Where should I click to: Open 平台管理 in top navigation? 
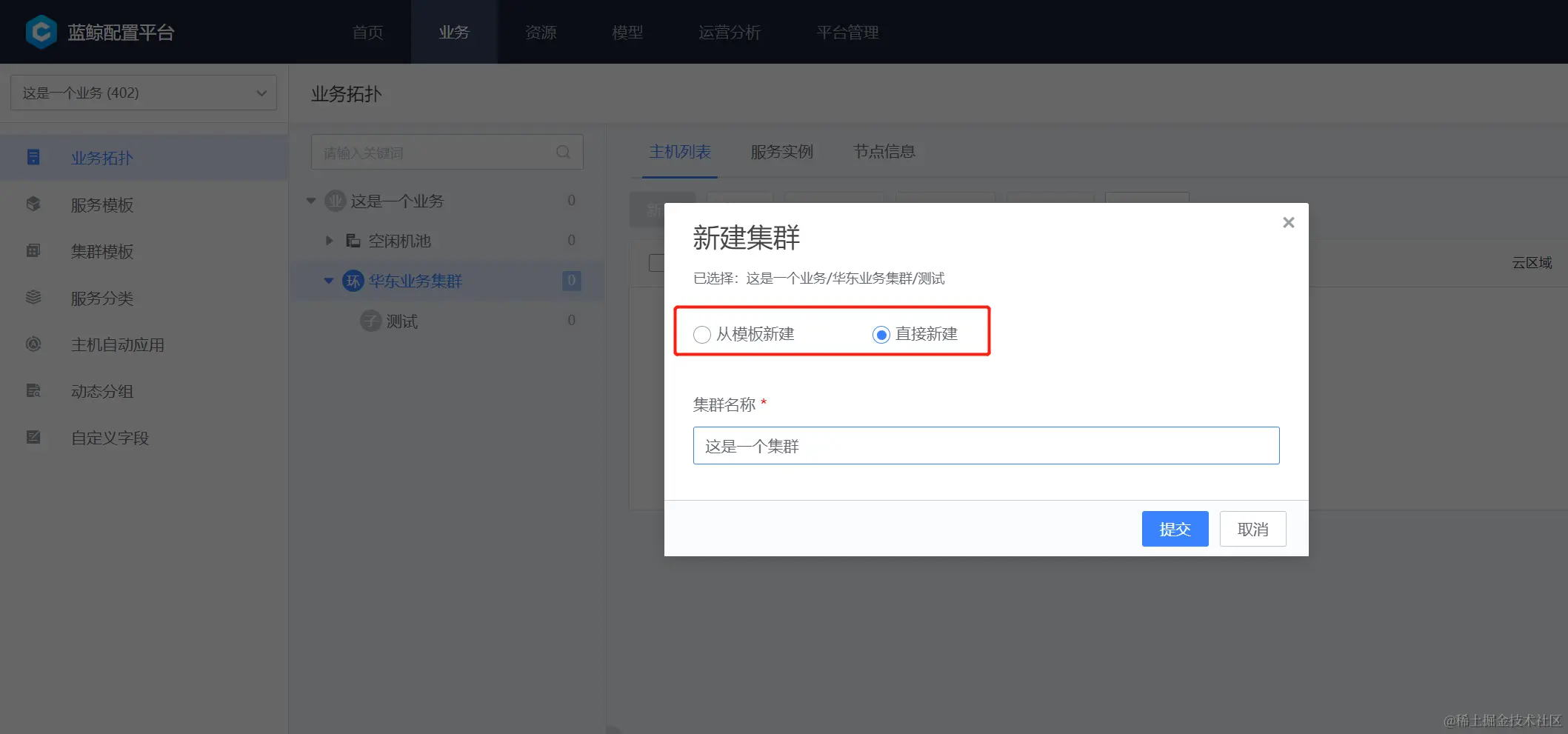coord(847,32)
